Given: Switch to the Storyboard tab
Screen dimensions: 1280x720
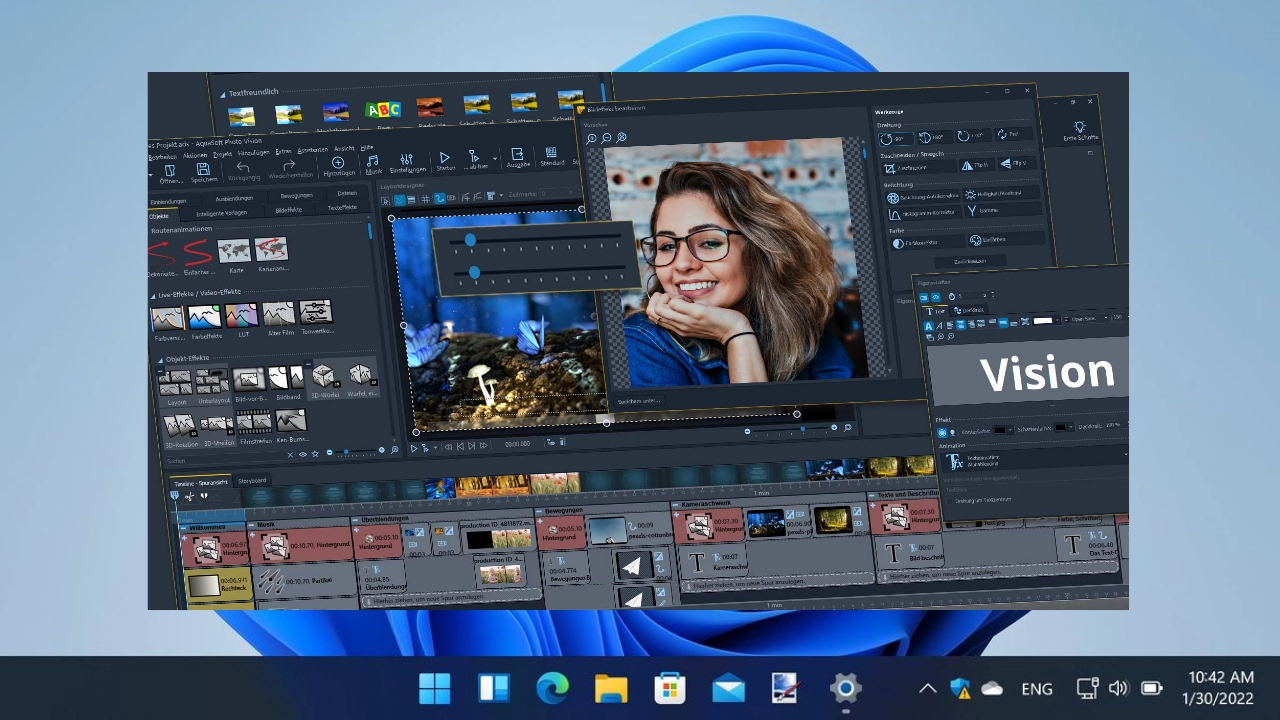Looking at the screenshot, I should pyautogui.click(x=252, y=480).
